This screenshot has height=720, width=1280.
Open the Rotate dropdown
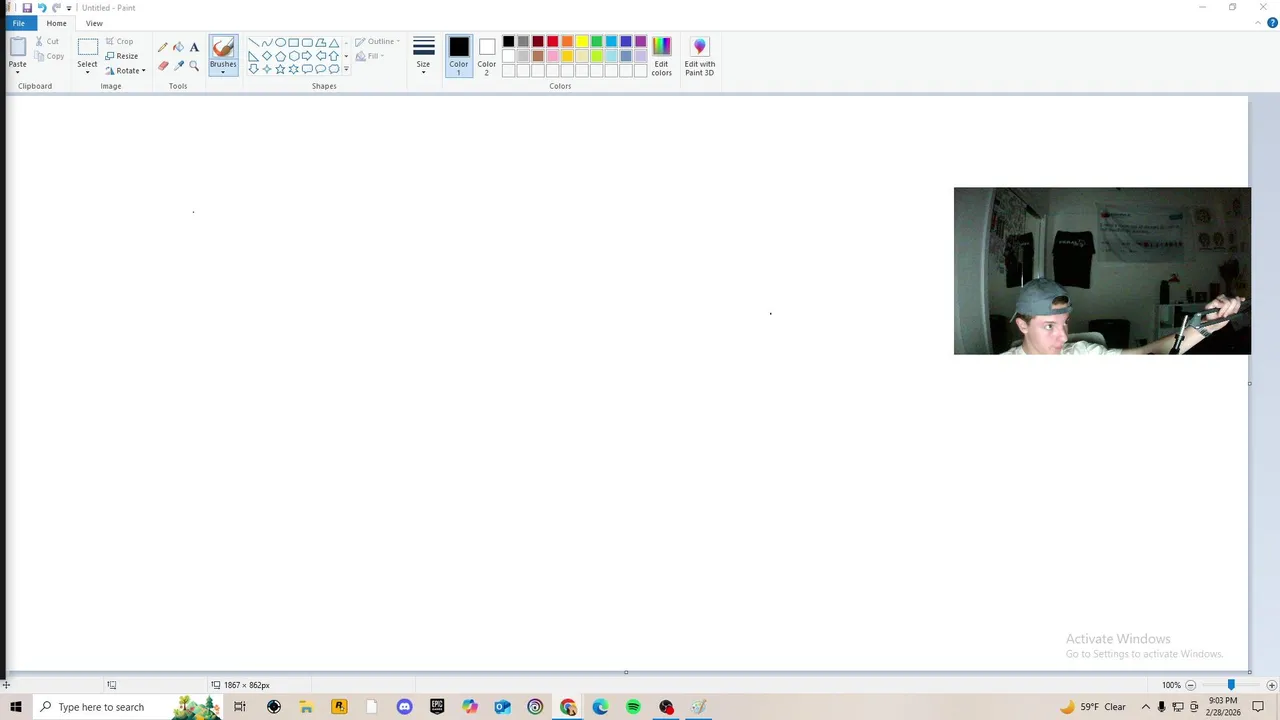pyautogui.click(x=126, y=71)
